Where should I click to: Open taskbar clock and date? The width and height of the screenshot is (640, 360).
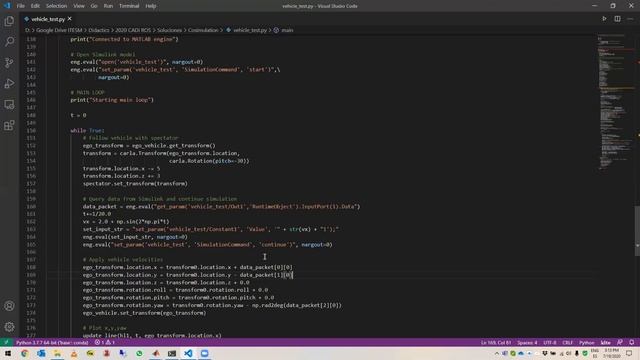click(611, 353)
